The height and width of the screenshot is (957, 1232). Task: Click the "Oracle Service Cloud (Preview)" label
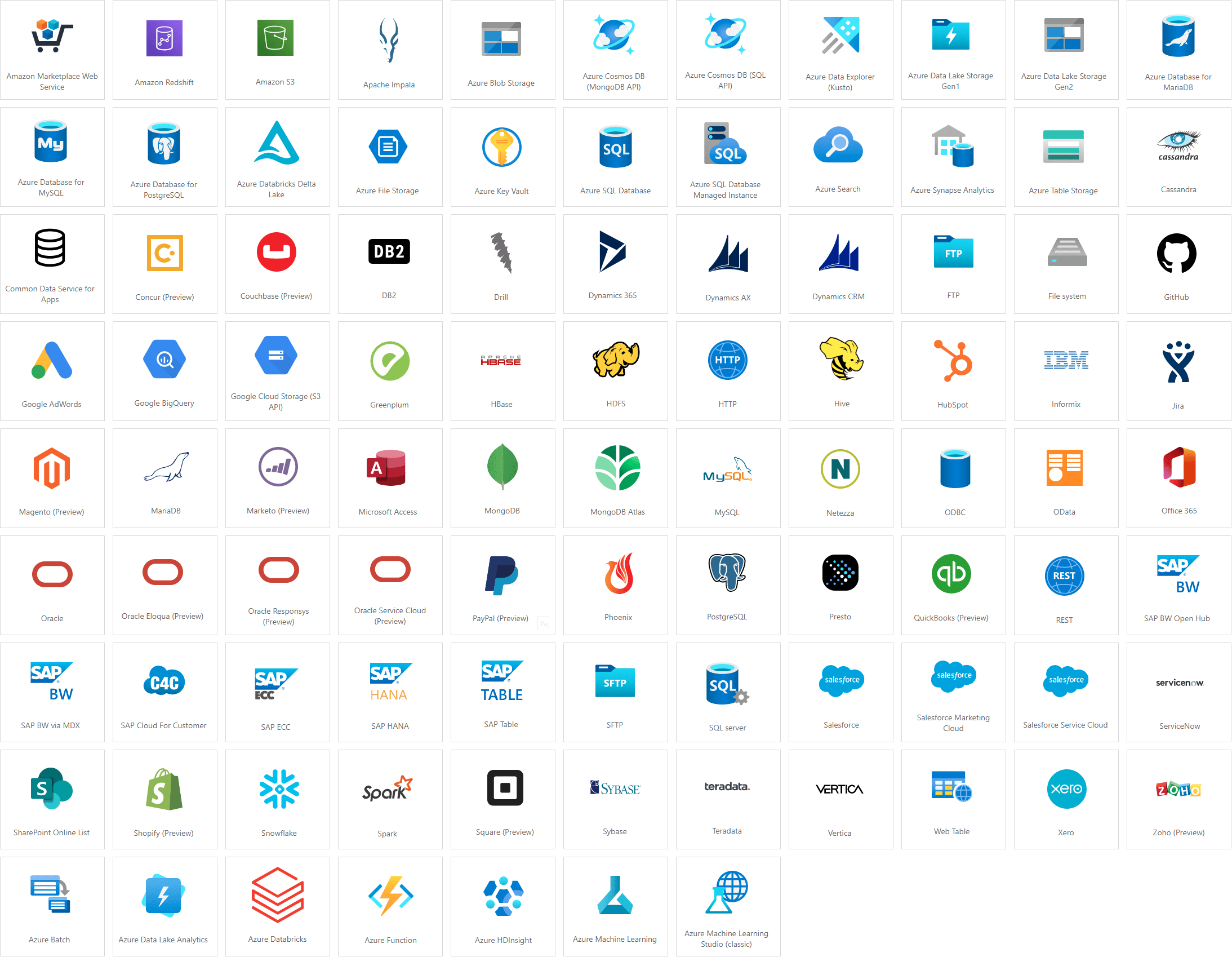tap(390, 616)
